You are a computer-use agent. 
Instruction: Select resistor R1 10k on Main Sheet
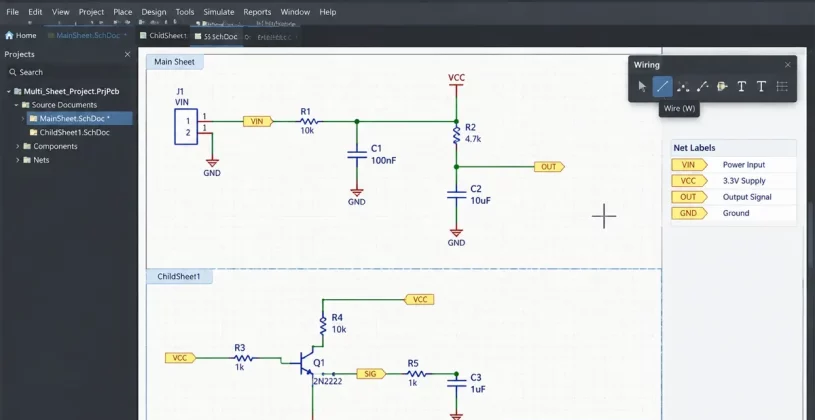click(x=309, y=122)
